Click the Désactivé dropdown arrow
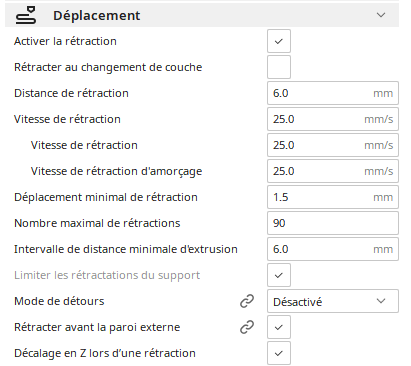The image size is (411, 366). (381, 301)
